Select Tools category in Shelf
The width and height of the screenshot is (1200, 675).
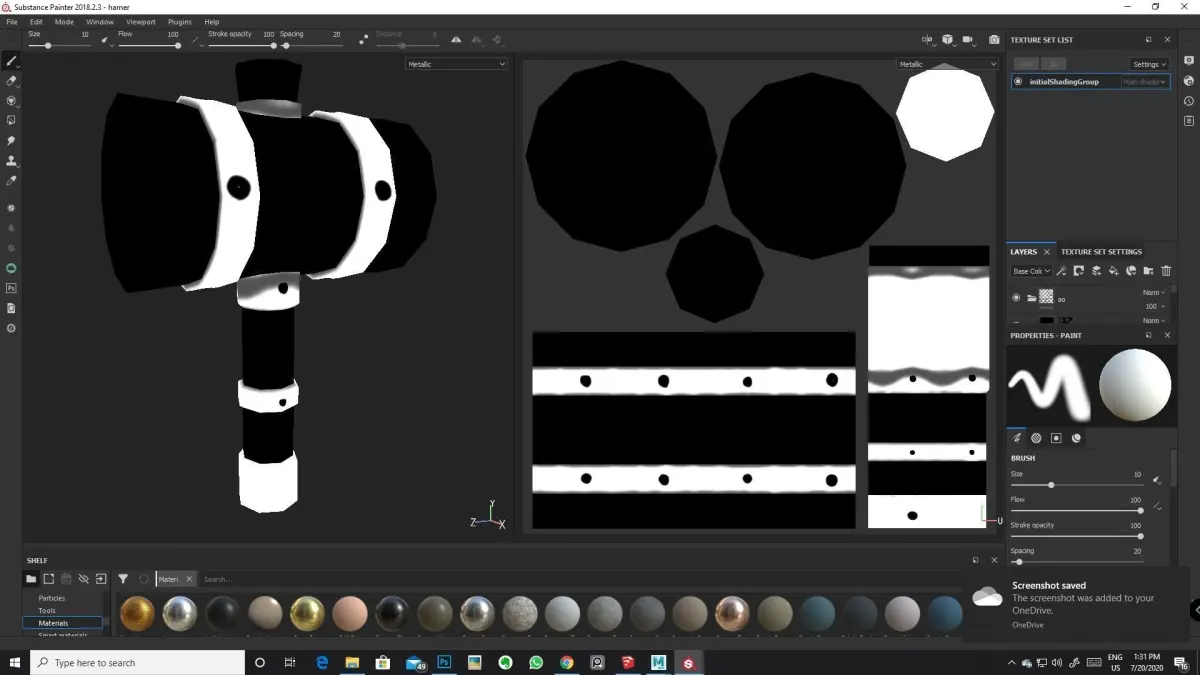coord(47,610)
